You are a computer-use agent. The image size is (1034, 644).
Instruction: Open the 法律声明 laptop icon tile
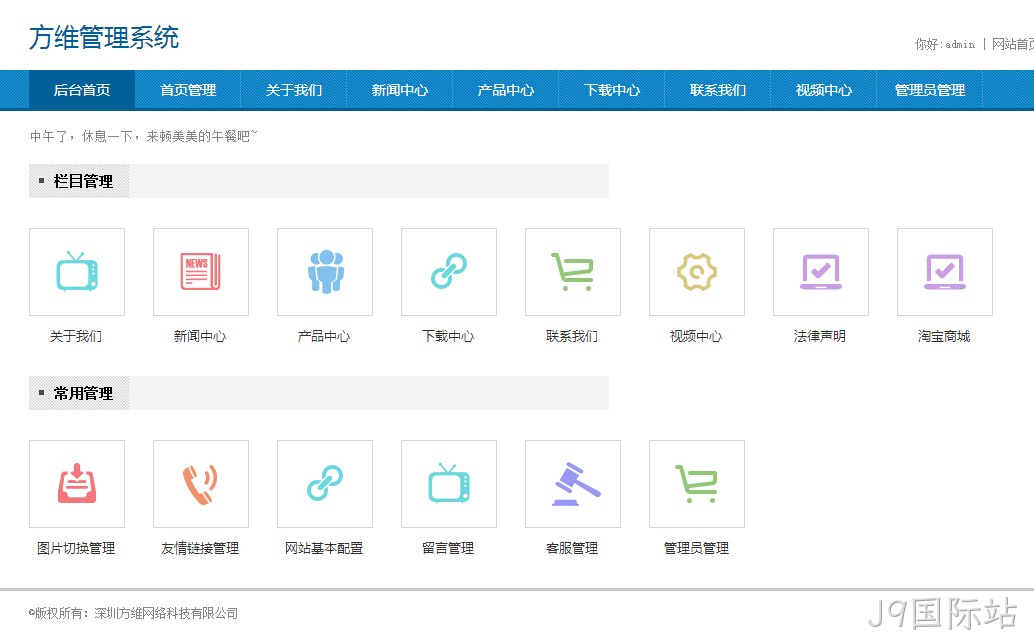tap(820, 272)
